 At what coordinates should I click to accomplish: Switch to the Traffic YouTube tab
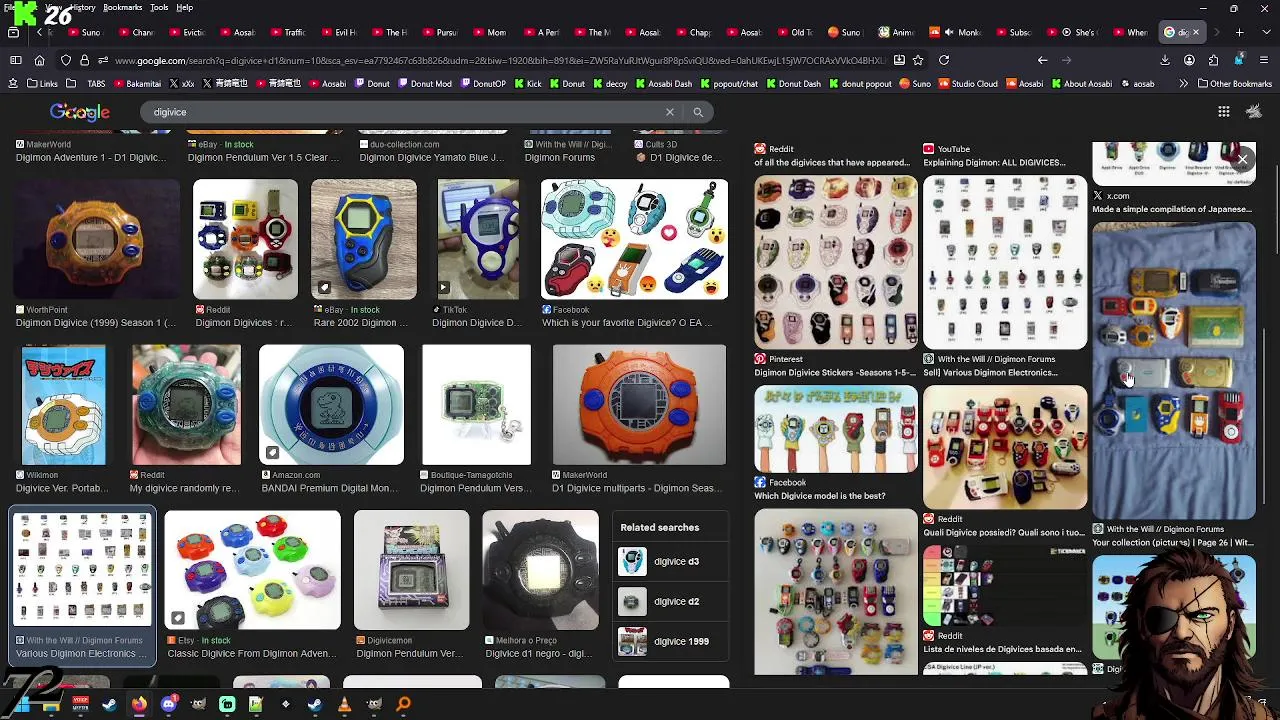[287, 32]
